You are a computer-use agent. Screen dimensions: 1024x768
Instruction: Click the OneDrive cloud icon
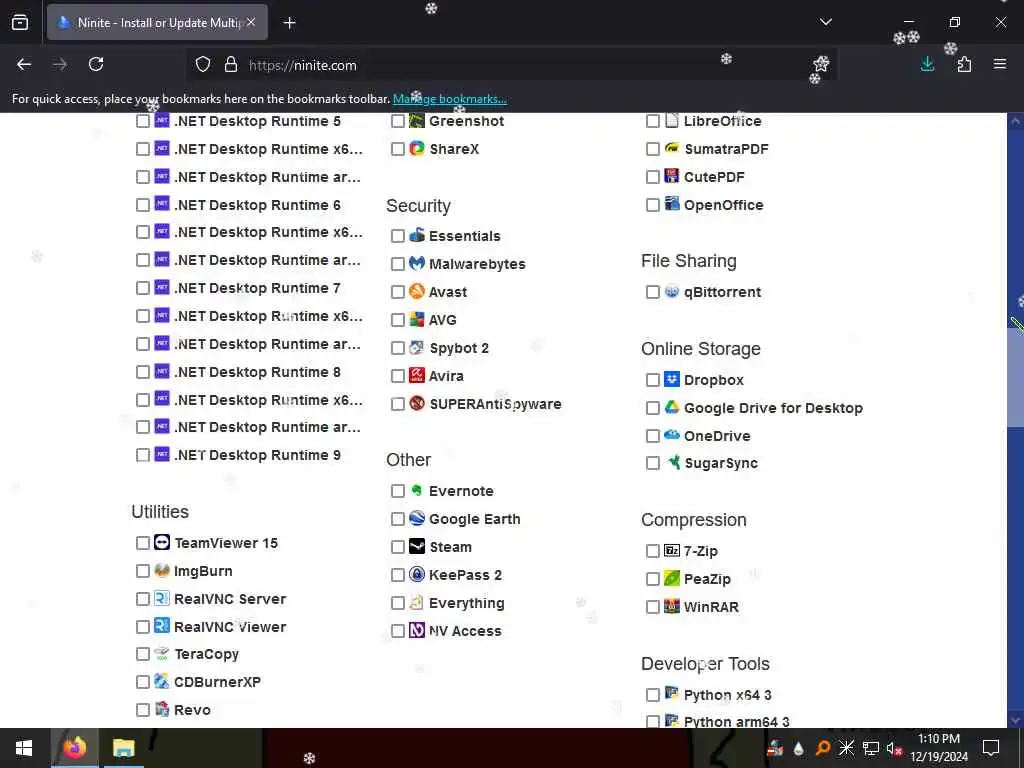click(672, 435)
